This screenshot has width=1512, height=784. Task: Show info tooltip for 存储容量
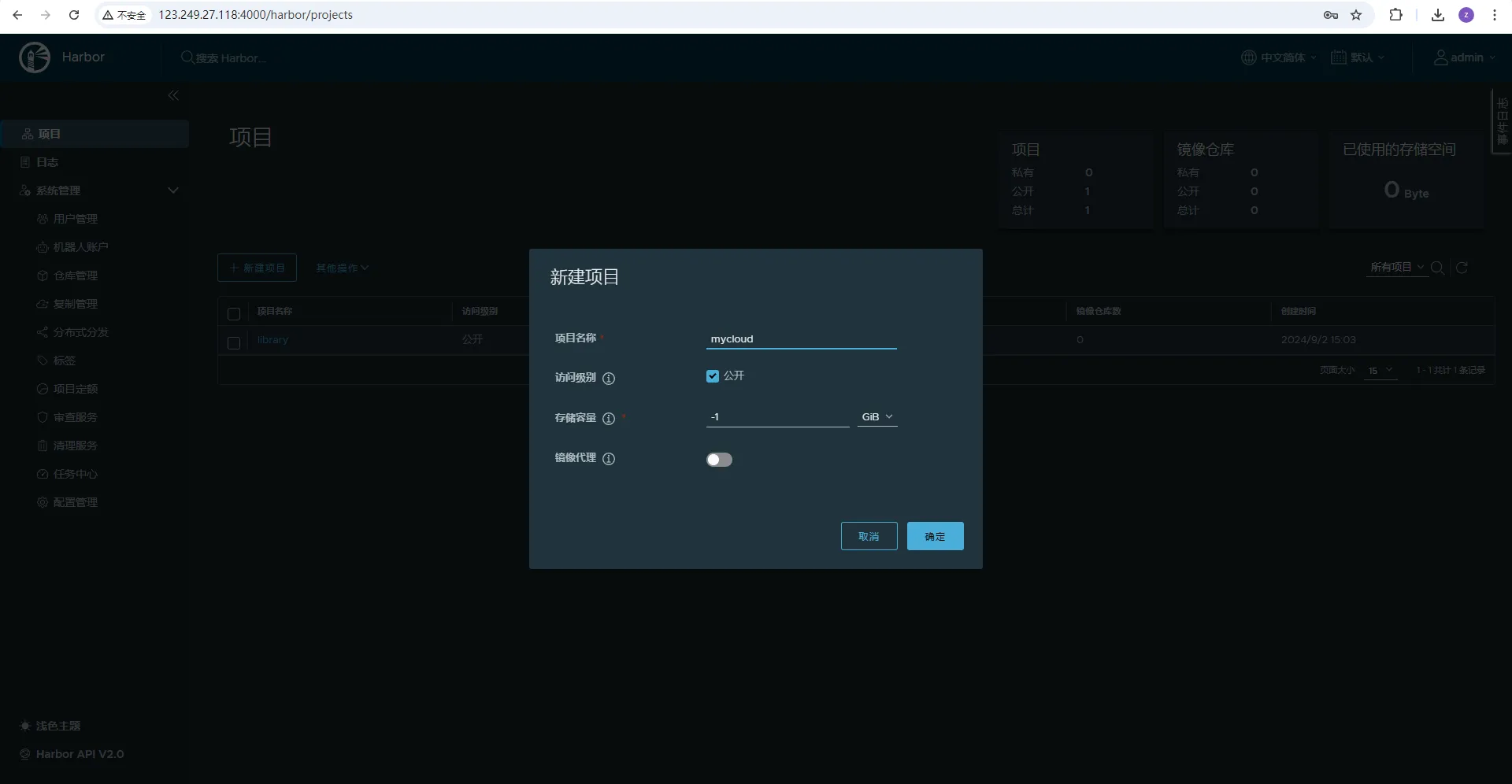609,419
